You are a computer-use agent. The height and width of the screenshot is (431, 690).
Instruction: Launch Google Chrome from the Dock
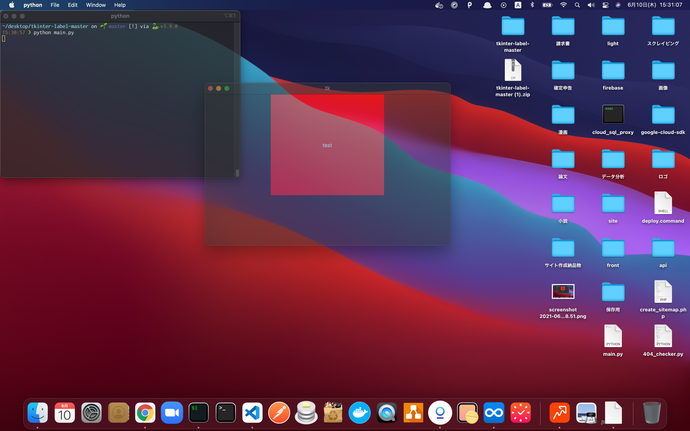click(x=145, y=413)
